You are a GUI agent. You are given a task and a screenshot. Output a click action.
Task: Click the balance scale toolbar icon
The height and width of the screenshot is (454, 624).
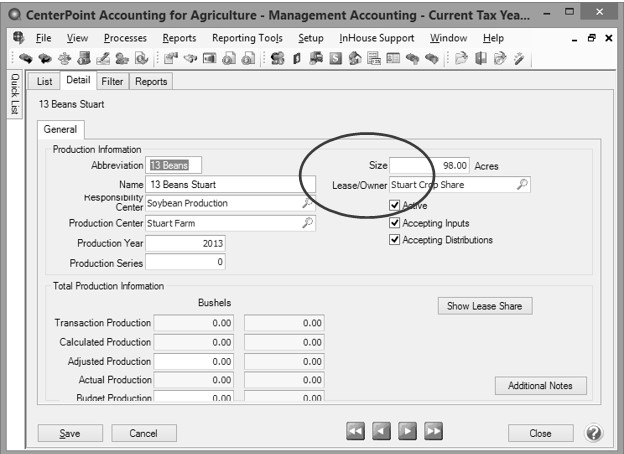click(x=64, y=59)
